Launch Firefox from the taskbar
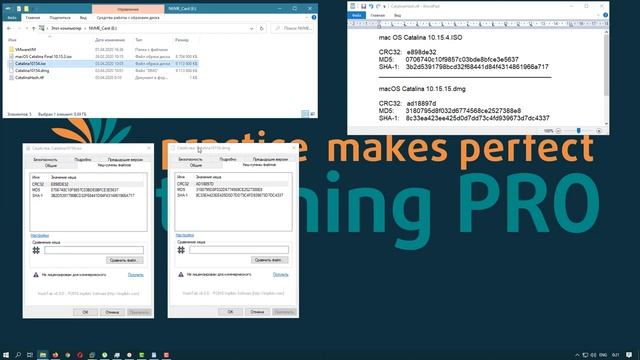The height and width of the screenshot is (360, 640). [55, 355]
